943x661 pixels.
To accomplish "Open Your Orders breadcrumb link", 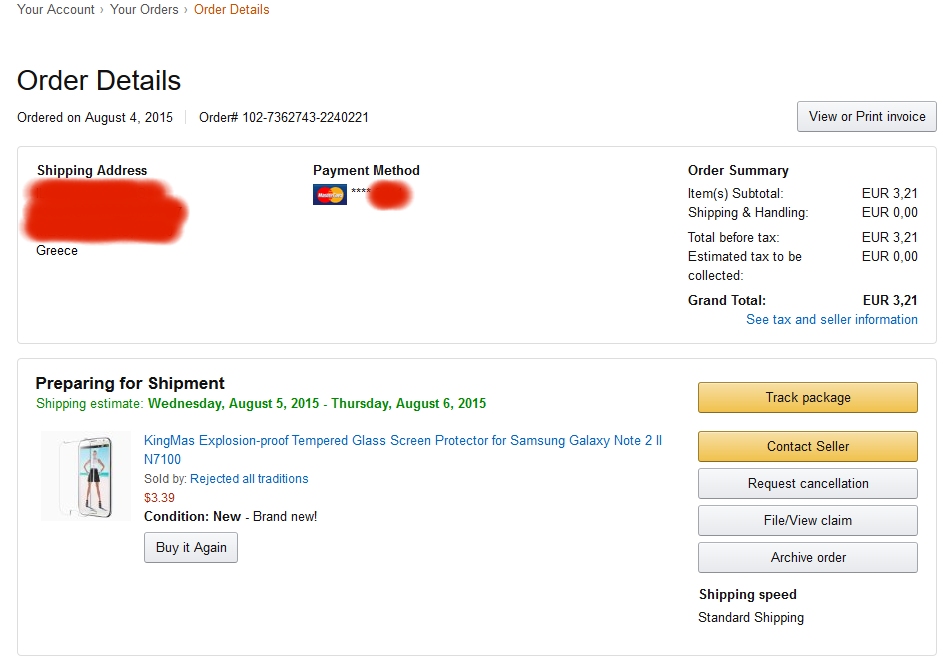I will (x=144, y=10).
